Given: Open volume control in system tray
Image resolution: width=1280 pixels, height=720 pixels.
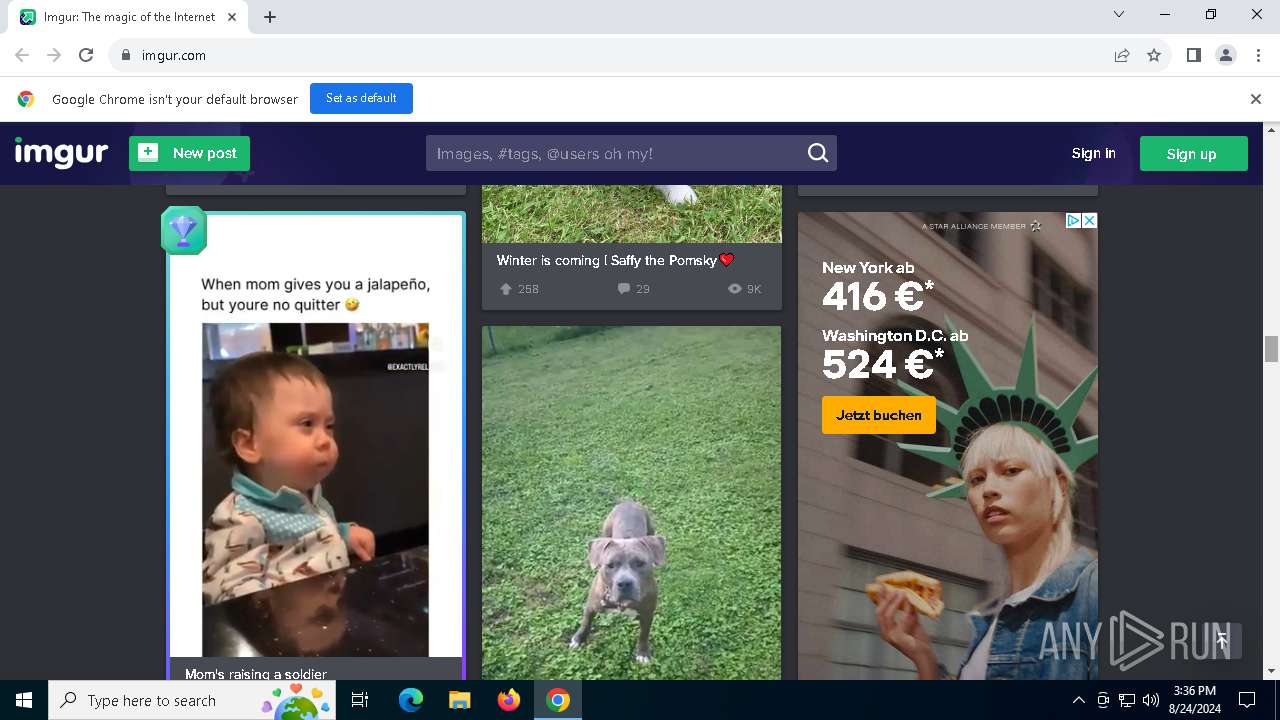Looking at the screenshot, I should 1151,700.
